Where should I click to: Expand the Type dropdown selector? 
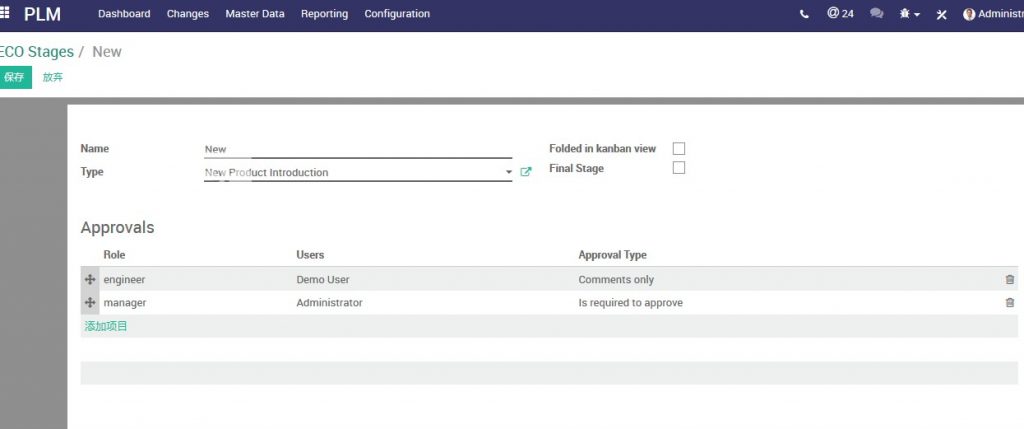(508, 173)
